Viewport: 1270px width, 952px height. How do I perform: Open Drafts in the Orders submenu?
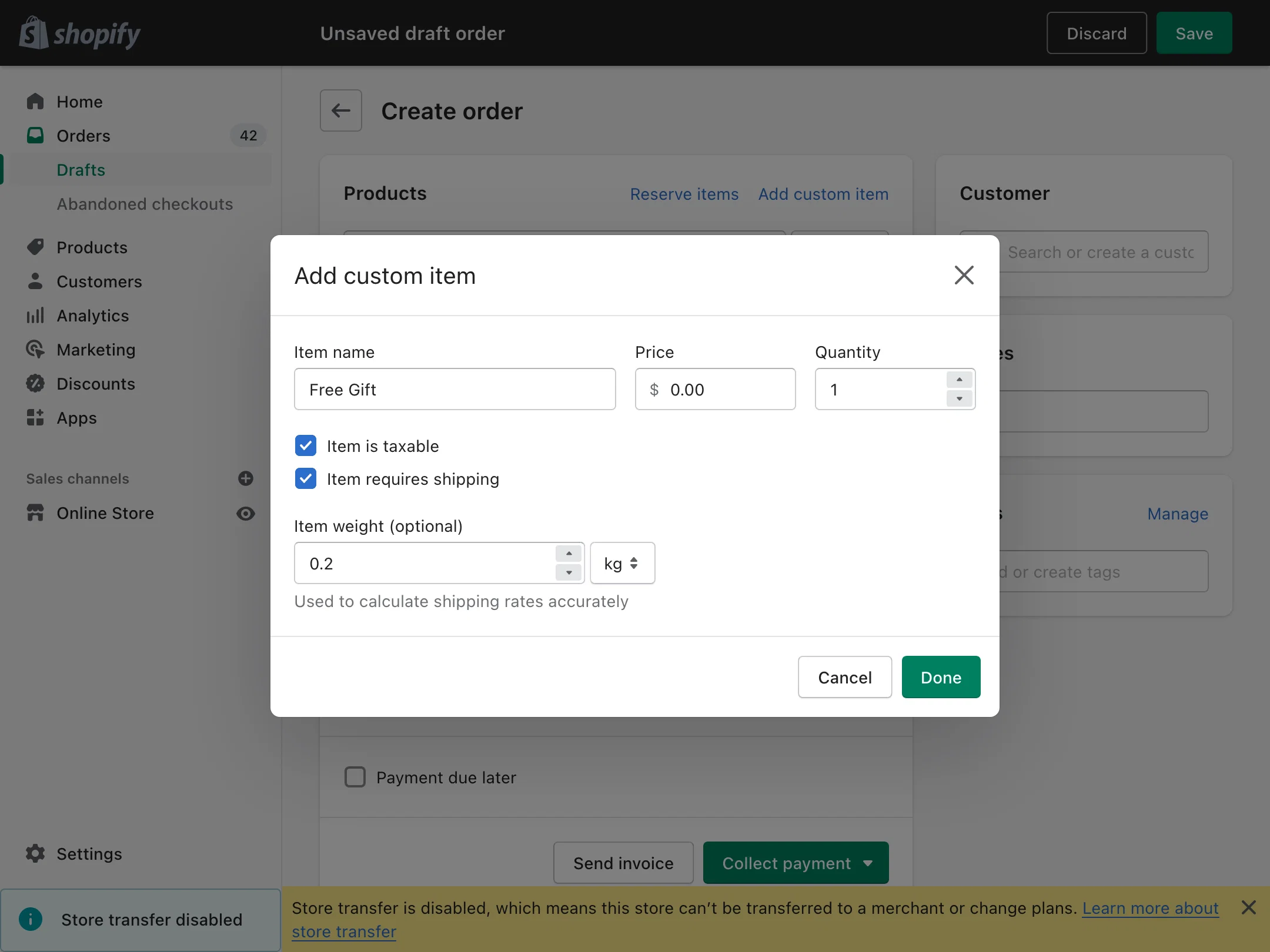tap(81, 170)
